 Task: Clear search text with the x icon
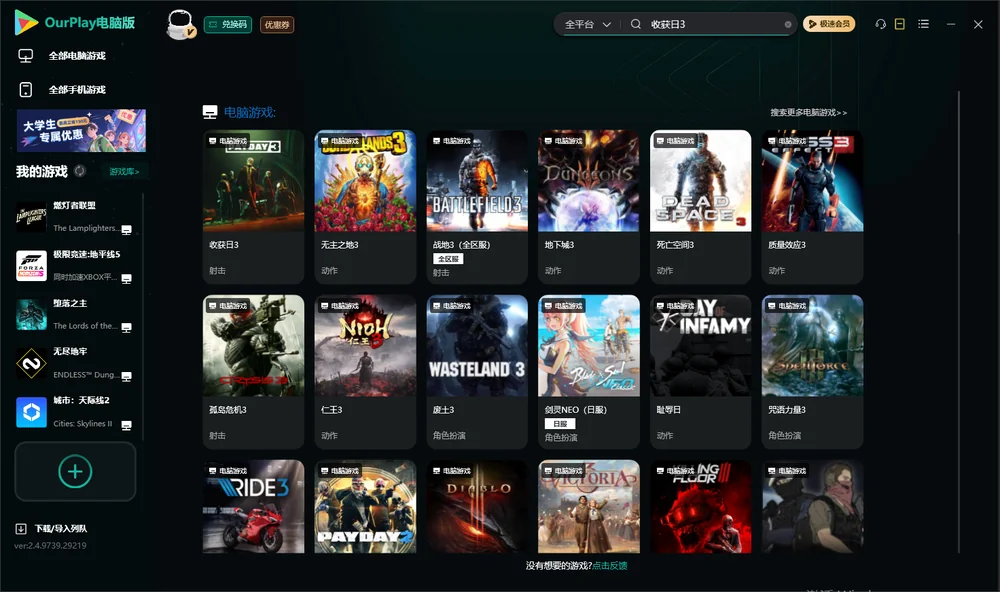tap(788, 25)
